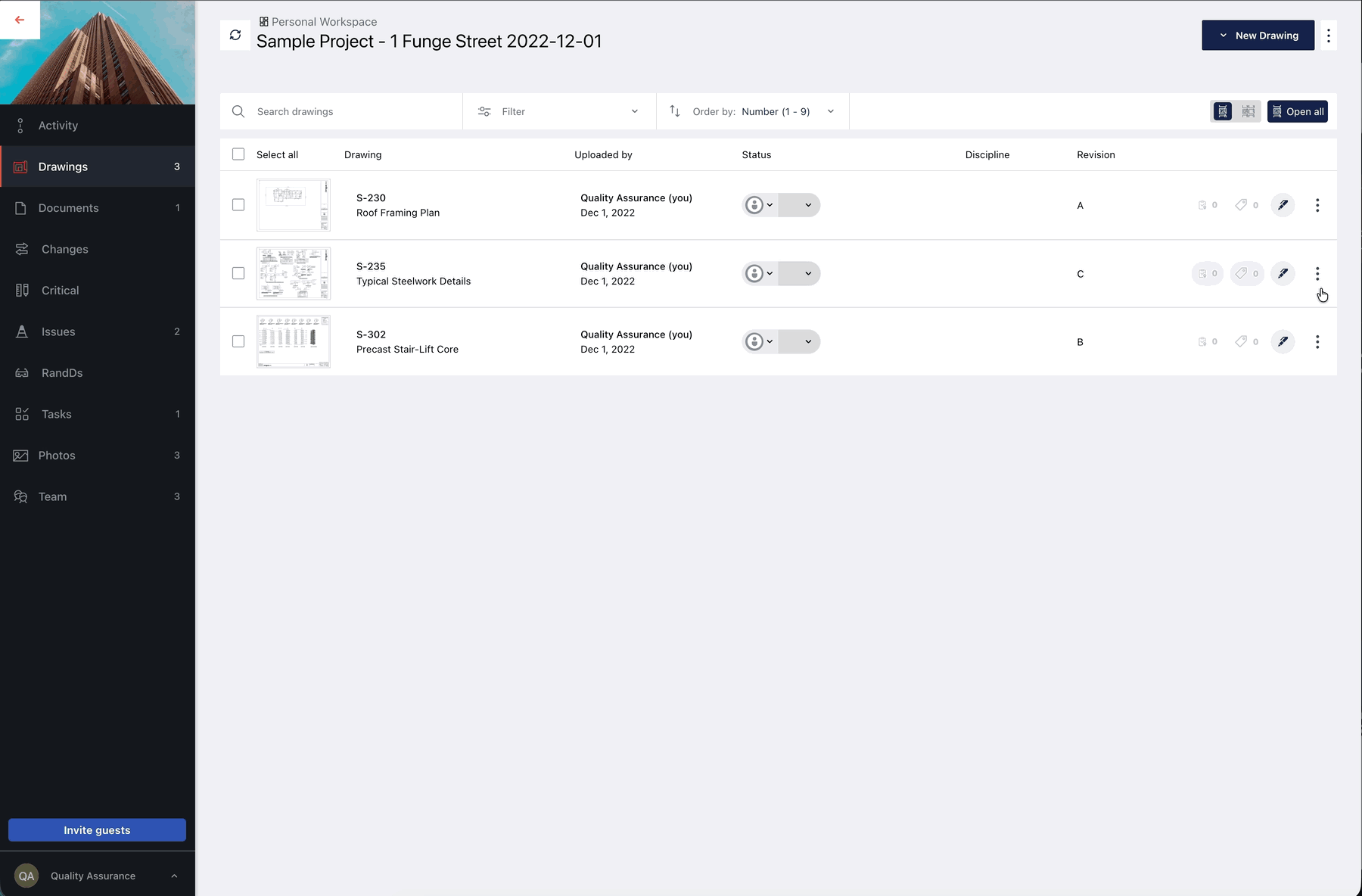The image size is (1362, 896).
Task: Check the S-302 Precast Stair-Lift Core row
Action: click(238, 341)
